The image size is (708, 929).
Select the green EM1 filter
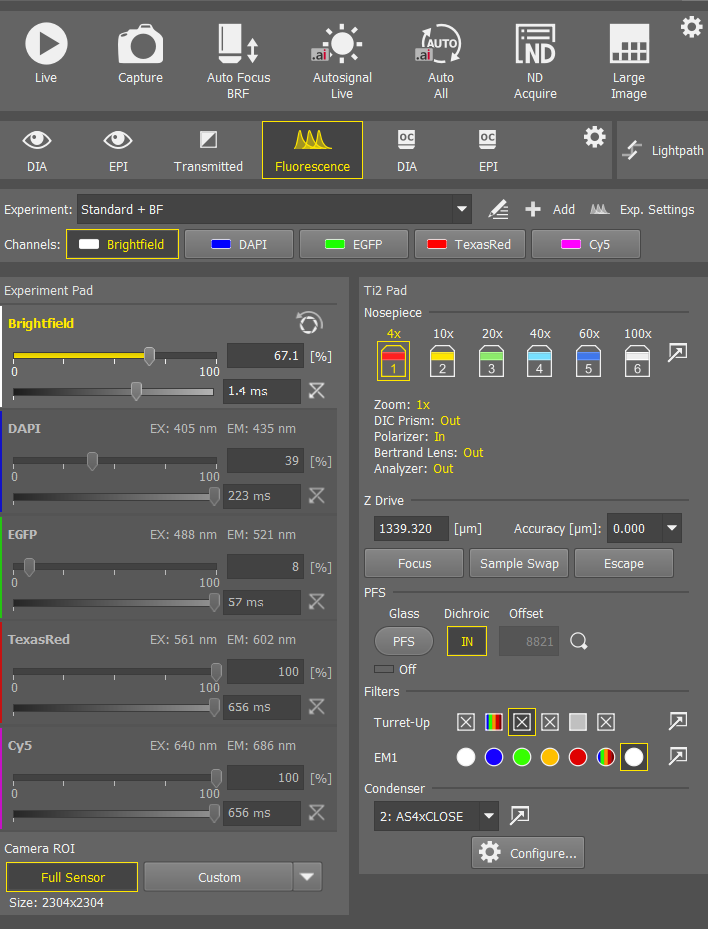coord(521,757)
